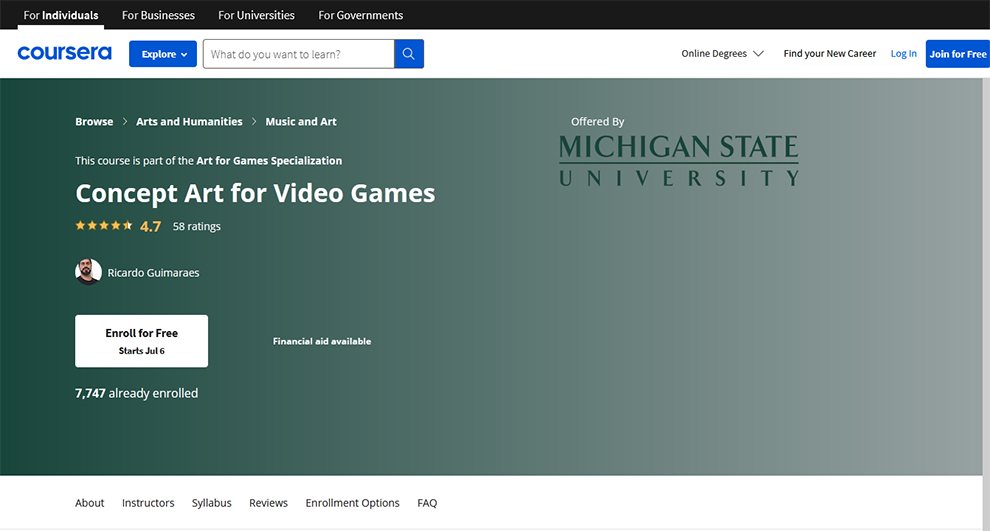Click the search magnifier button

click(x=409, y=54)
